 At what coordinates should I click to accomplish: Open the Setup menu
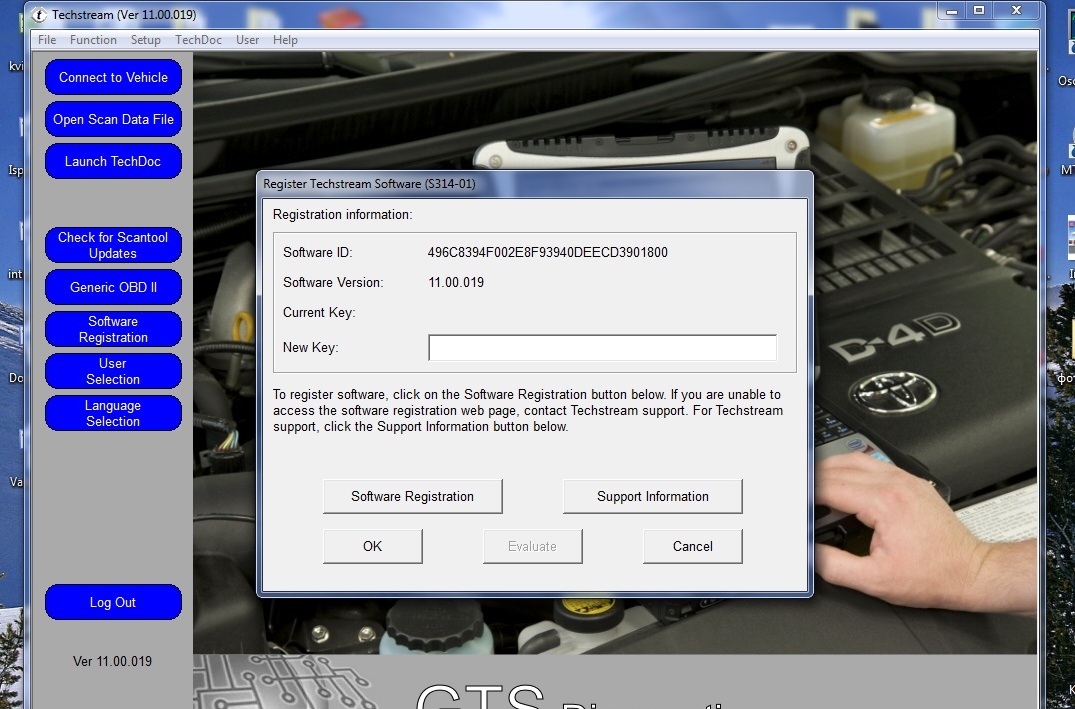(x=145, y=40)
